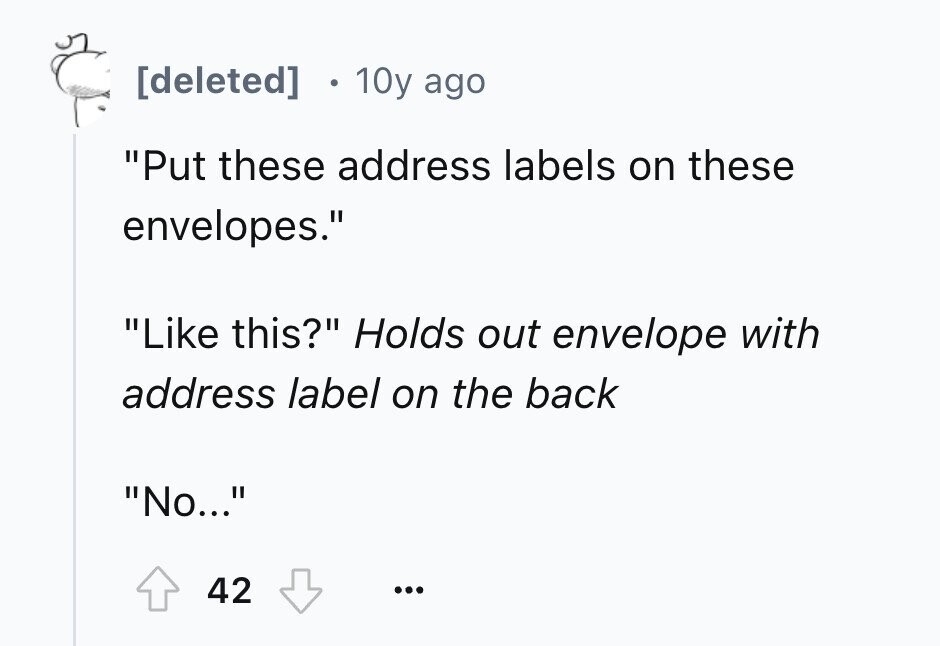Click the vote count showing 42

[230, 590]
